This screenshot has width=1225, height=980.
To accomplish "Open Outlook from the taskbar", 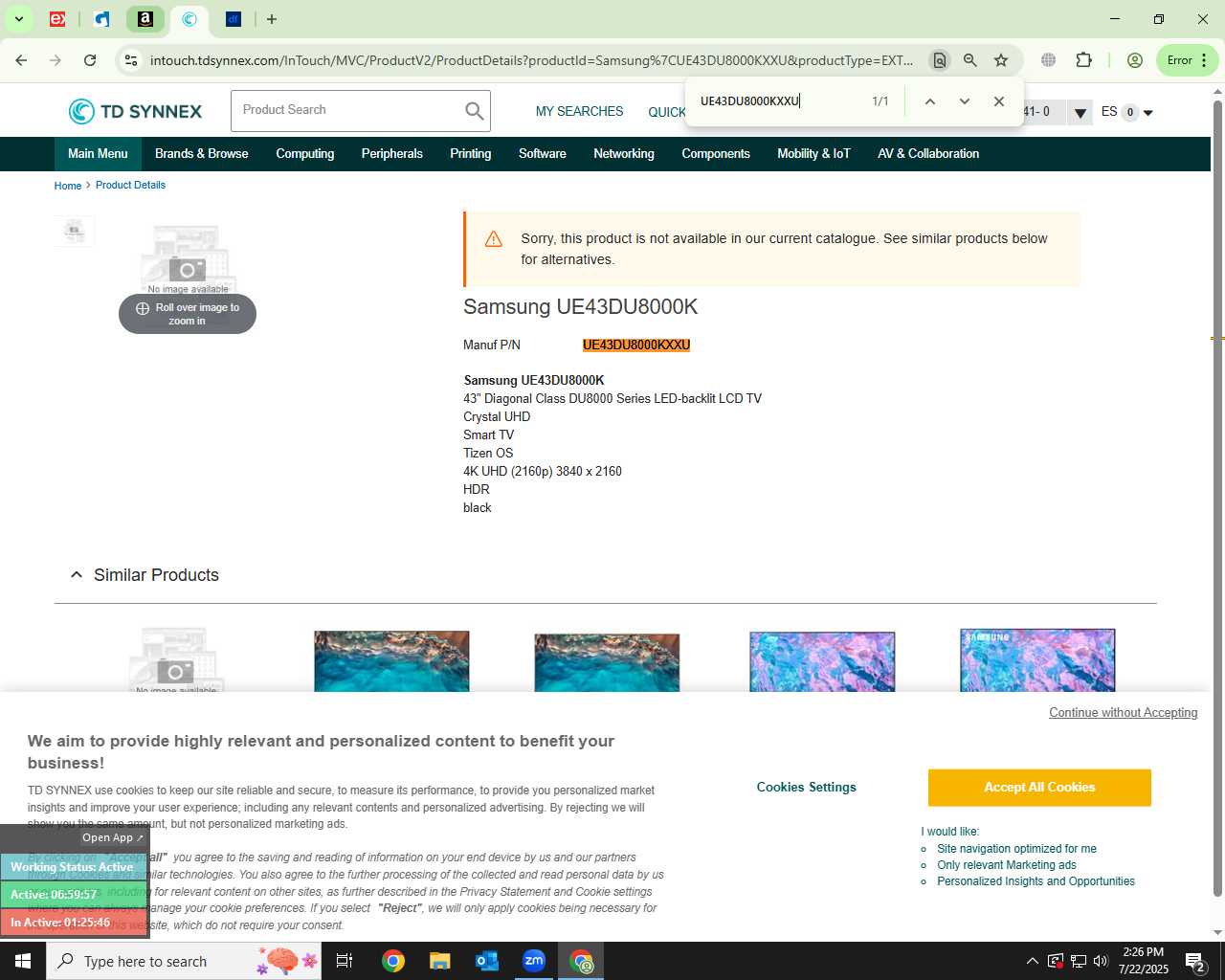I will pyautogui.click(x=487, y=961).
